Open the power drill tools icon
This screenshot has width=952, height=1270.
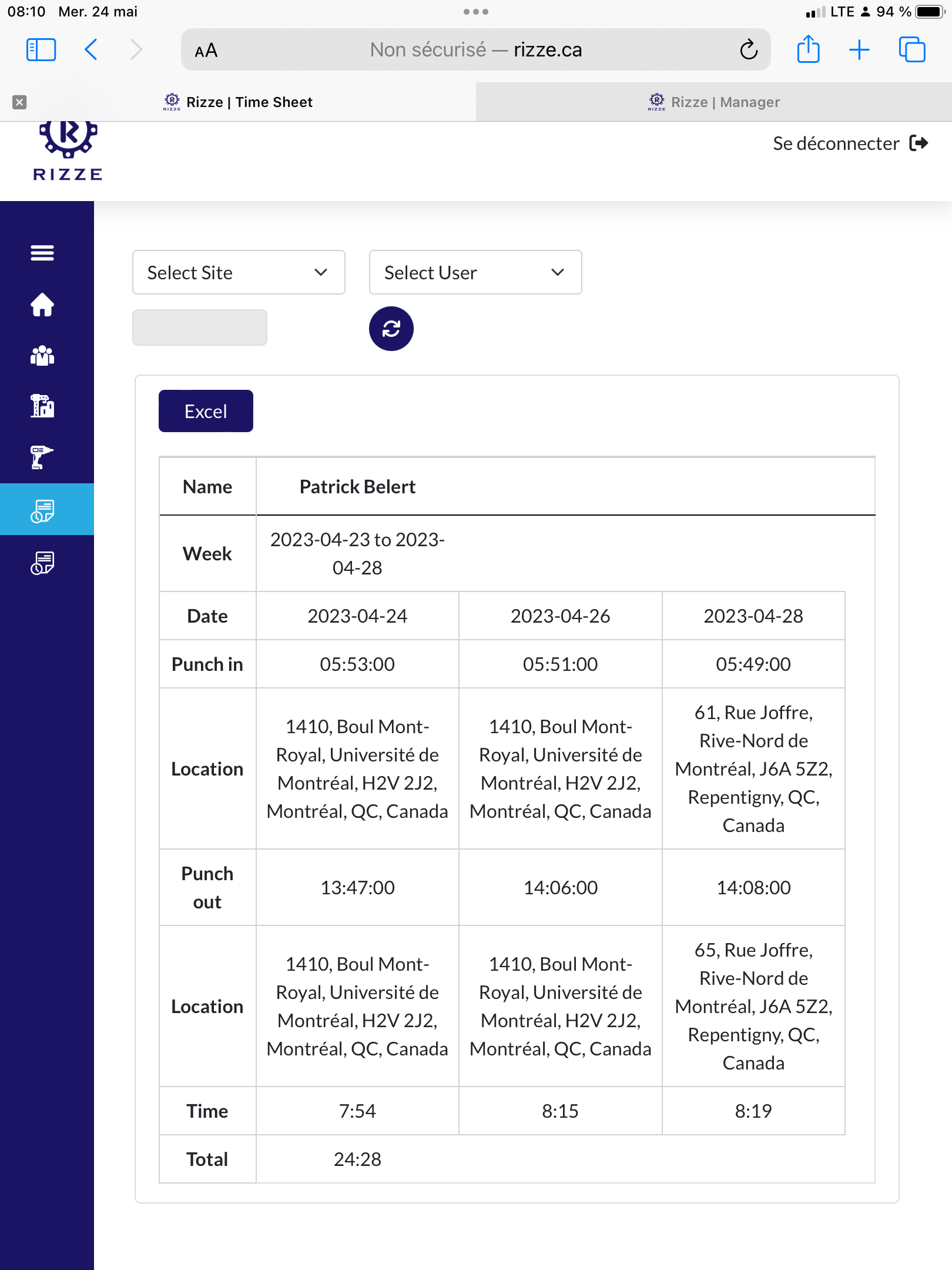[42, 457]
